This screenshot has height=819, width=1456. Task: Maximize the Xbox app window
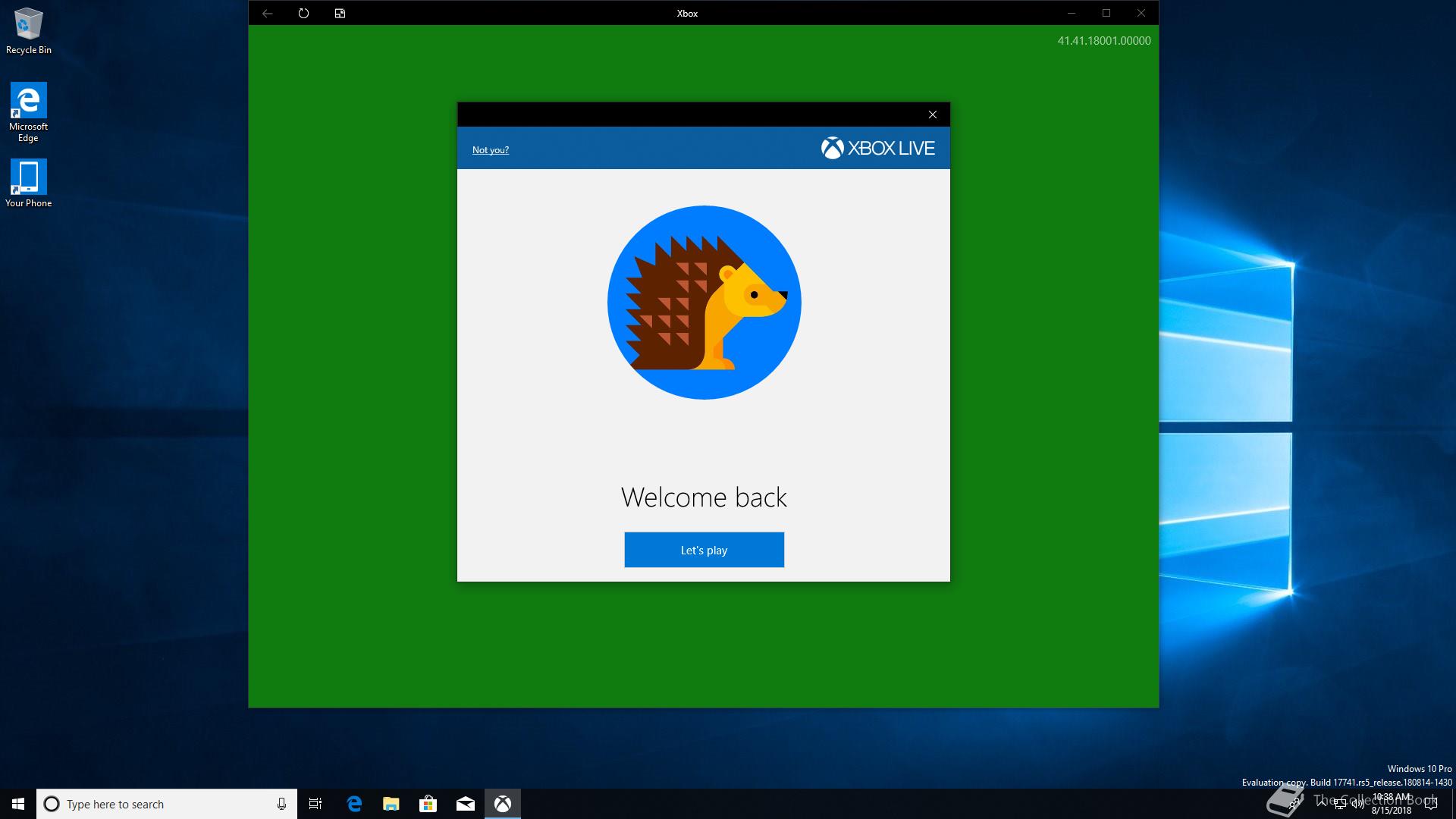tap(1106, 13)
